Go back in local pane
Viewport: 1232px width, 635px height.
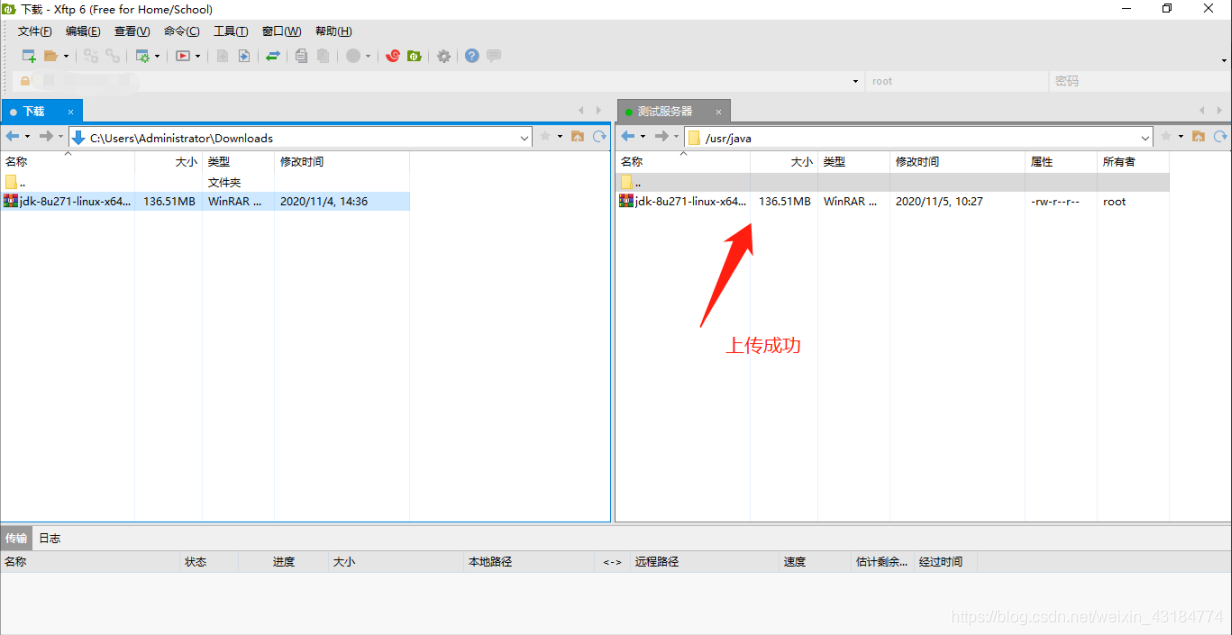click(12, 137)
